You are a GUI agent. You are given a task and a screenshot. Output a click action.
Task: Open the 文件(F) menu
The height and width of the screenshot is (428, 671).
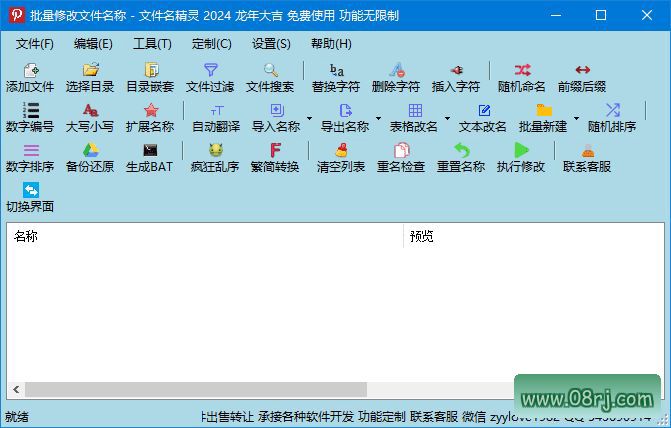(x=35, y=44)
